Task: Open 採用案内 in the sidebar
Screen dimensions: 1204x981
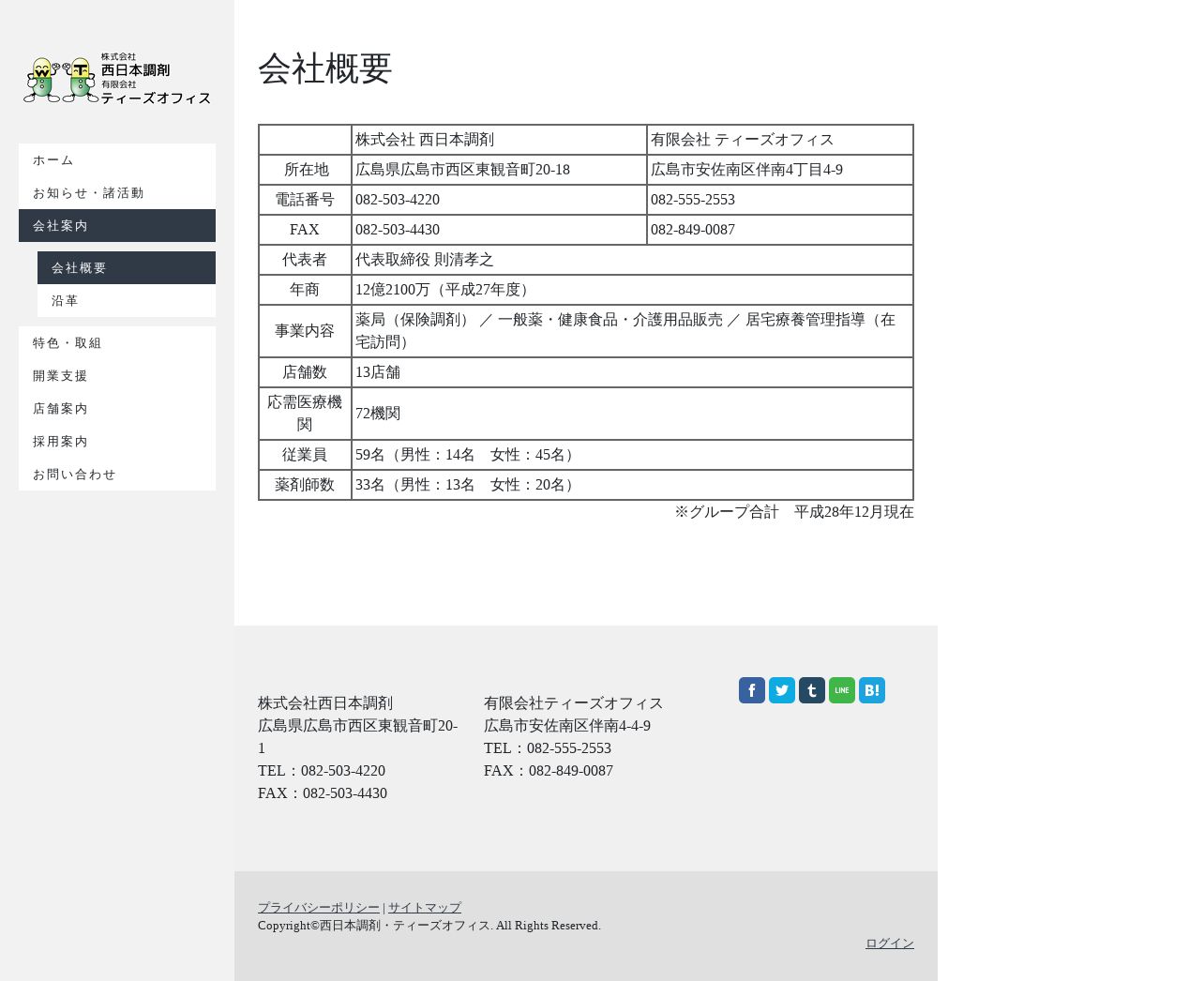Action: [117, 442]
